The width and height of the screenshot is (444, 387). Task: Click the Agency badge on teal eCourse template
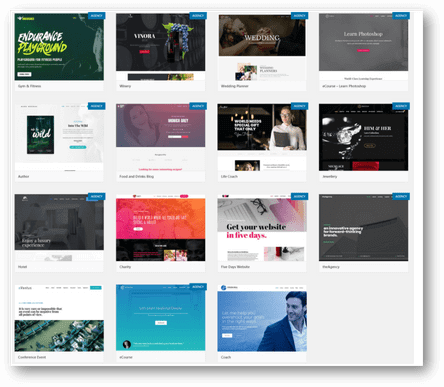coord(198,287)
